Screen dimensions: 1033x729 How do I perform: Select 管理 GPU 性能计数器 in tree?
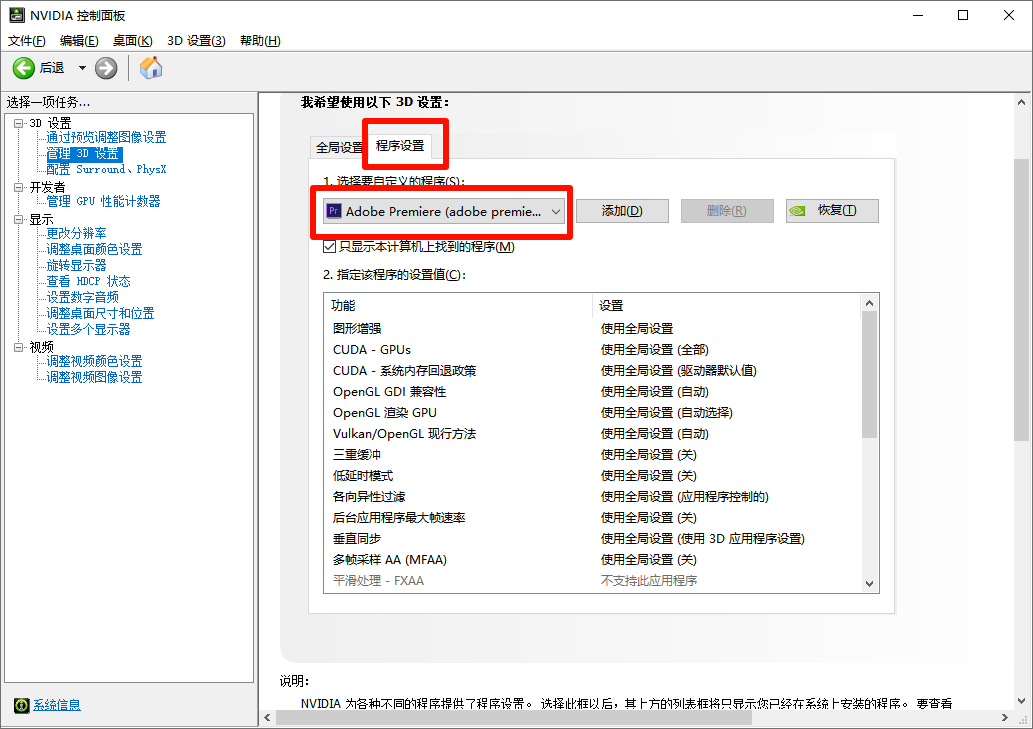click(103, 202)
